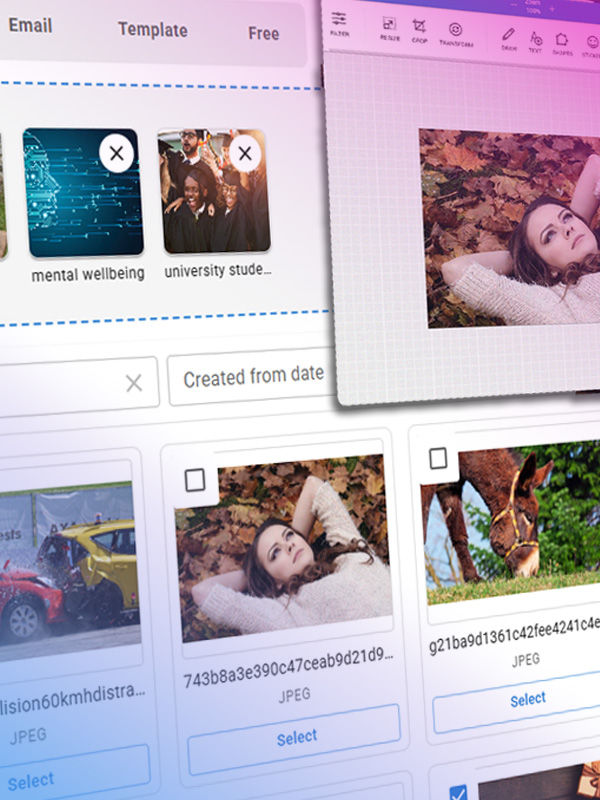The height and width of the screenshot is (800, 600).
Task: Select the Crop tool in image editor
Action: (419, 31)
